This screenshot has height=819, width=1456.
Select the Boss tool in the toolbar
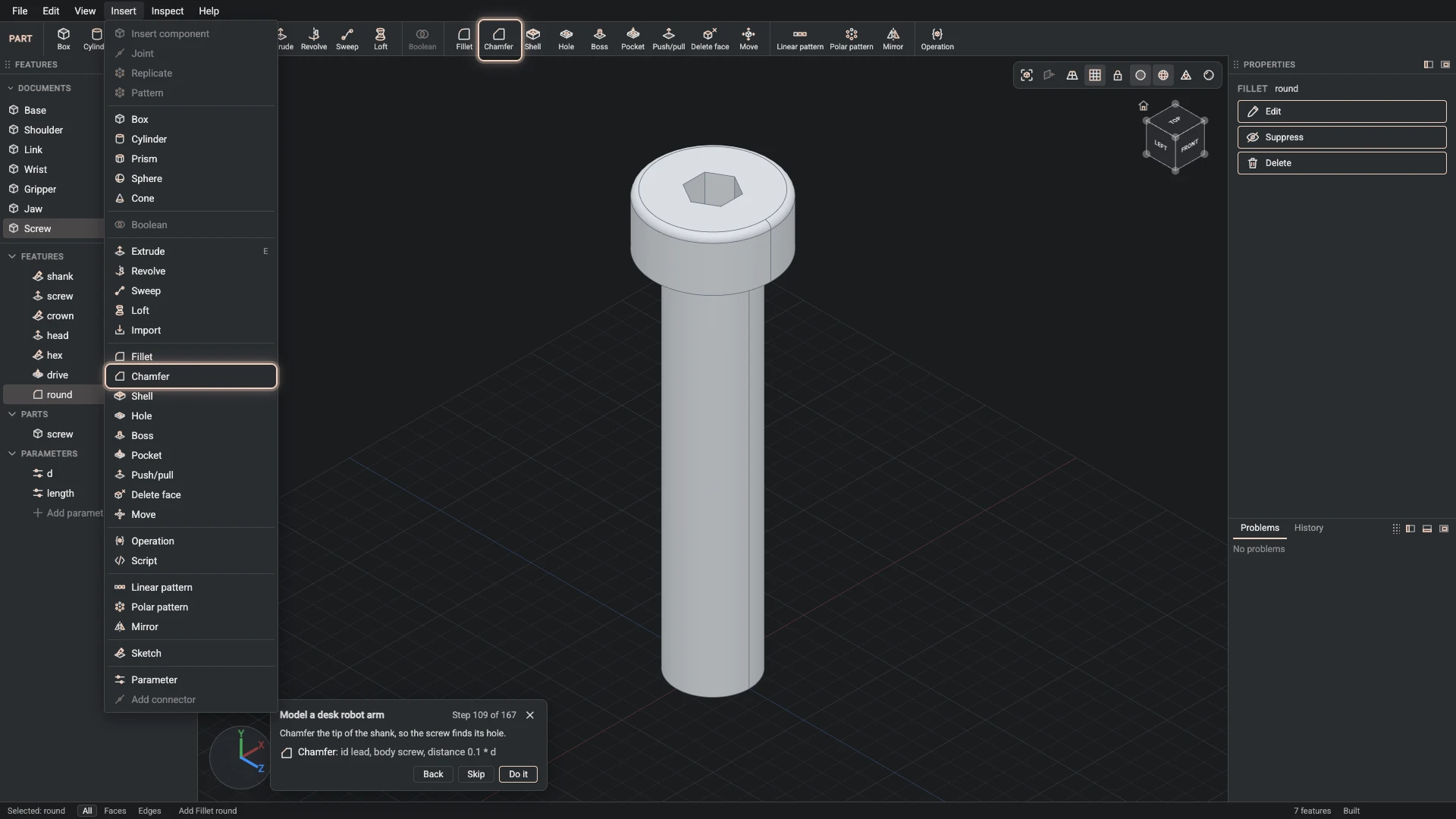point(600,39)
